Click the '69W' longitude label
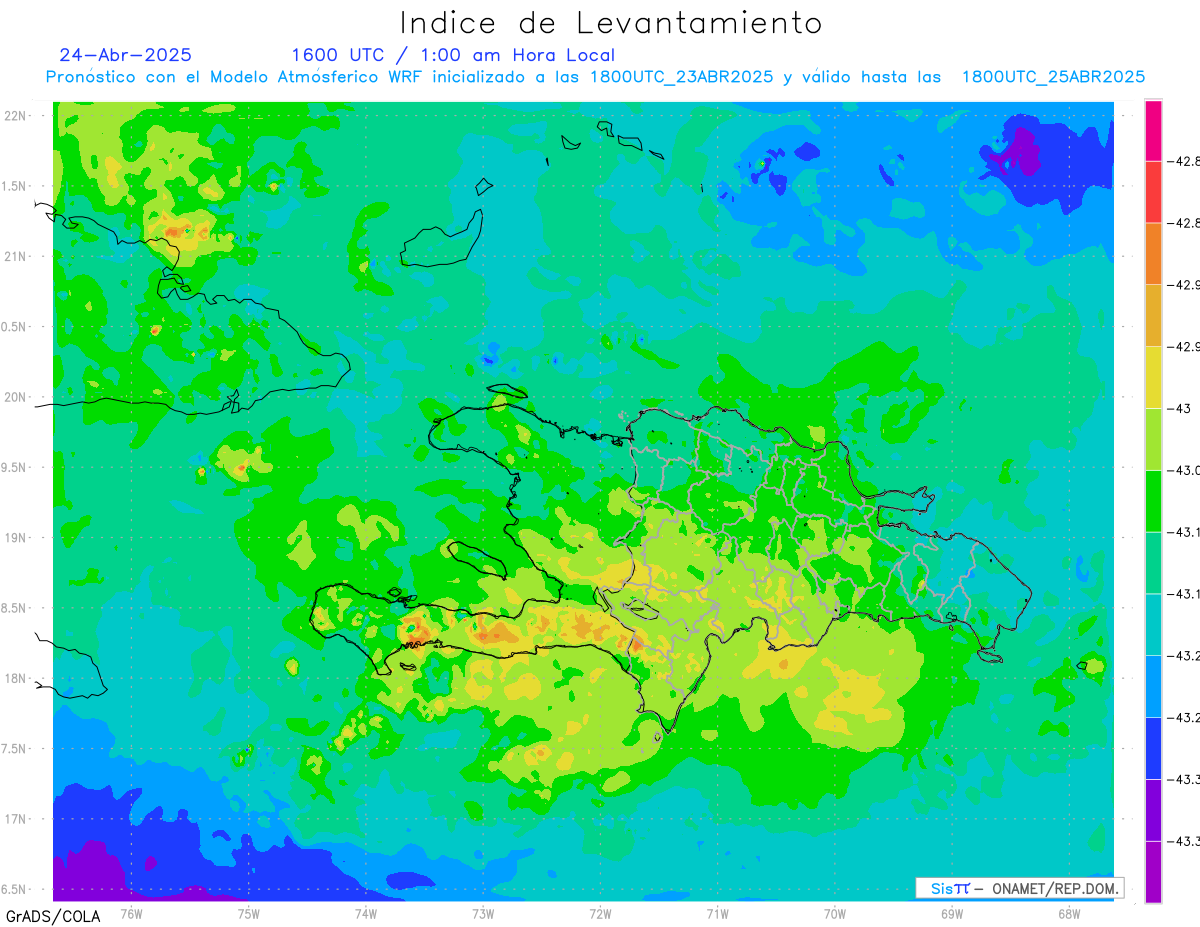This screenshot has width=1200, height=927. 952,913
